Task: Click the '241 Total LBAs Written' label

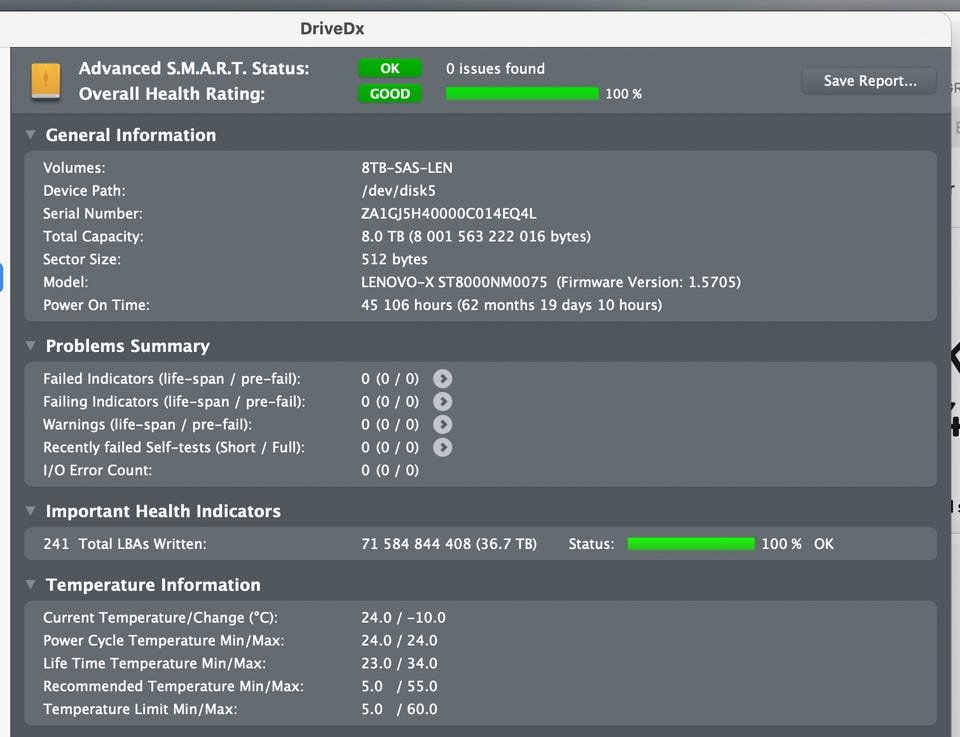Action: [125, 544]
